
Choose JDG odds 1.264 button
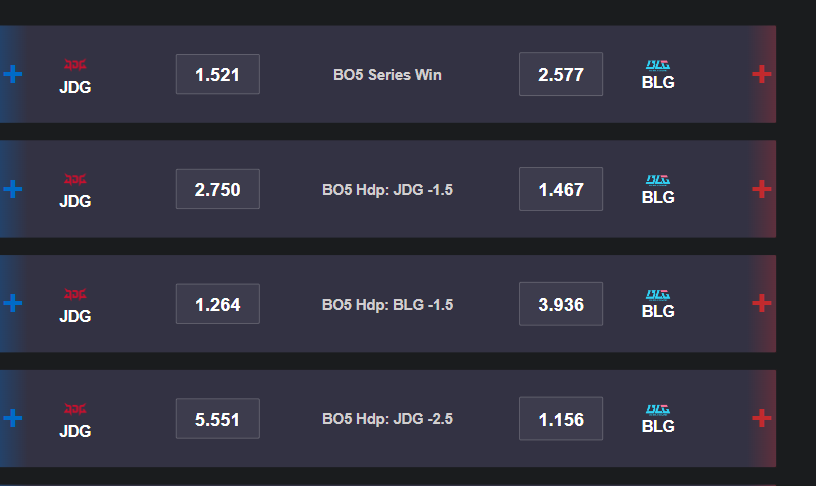pyautogui.click(x=218, y=304)
